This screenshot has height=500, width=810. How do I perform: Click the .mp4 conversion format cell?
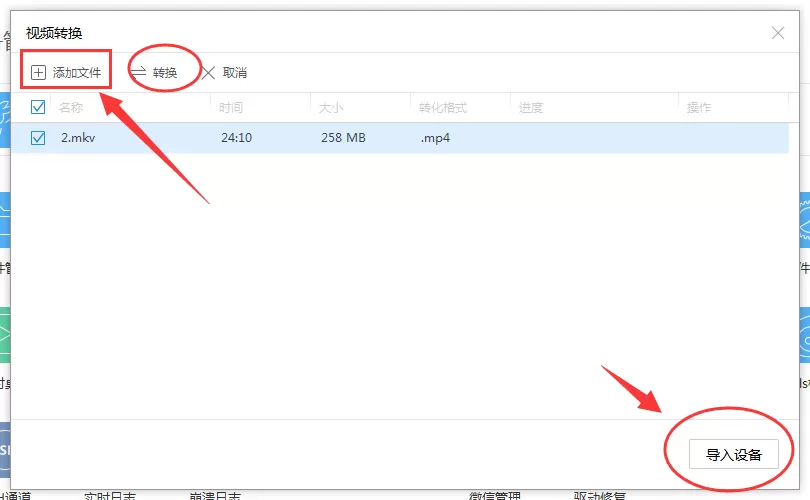pos(435,138)
